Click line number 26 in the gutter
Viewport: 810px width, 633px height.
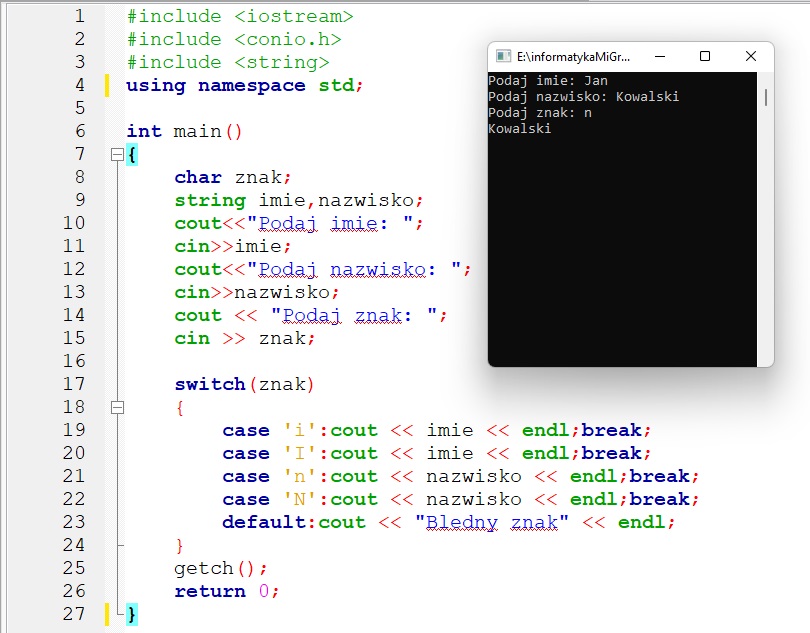74,591
